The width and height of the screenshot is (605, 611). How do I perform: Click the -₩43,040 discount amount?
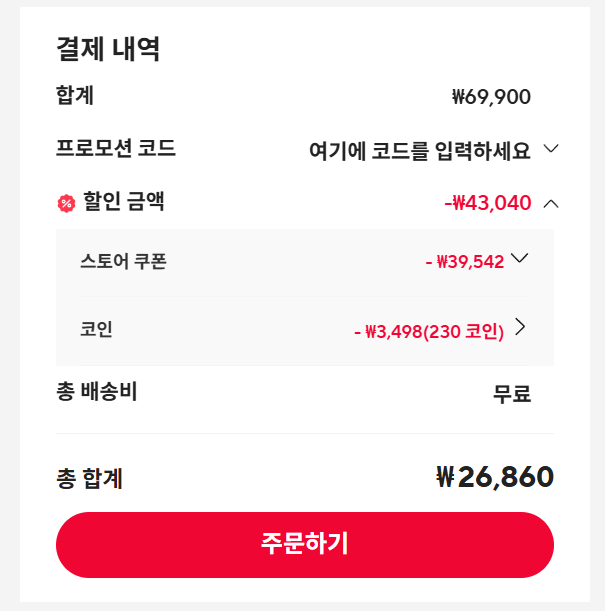tap(487, 203)
